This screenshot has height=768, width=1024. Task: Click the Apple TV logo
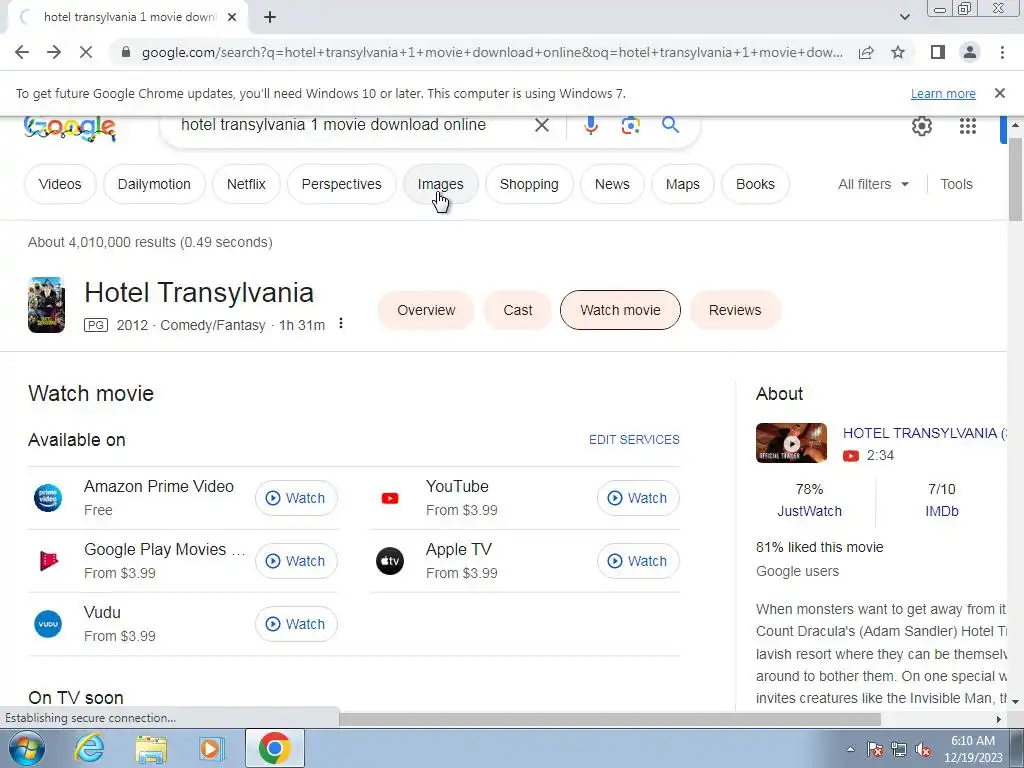(390, 561)
